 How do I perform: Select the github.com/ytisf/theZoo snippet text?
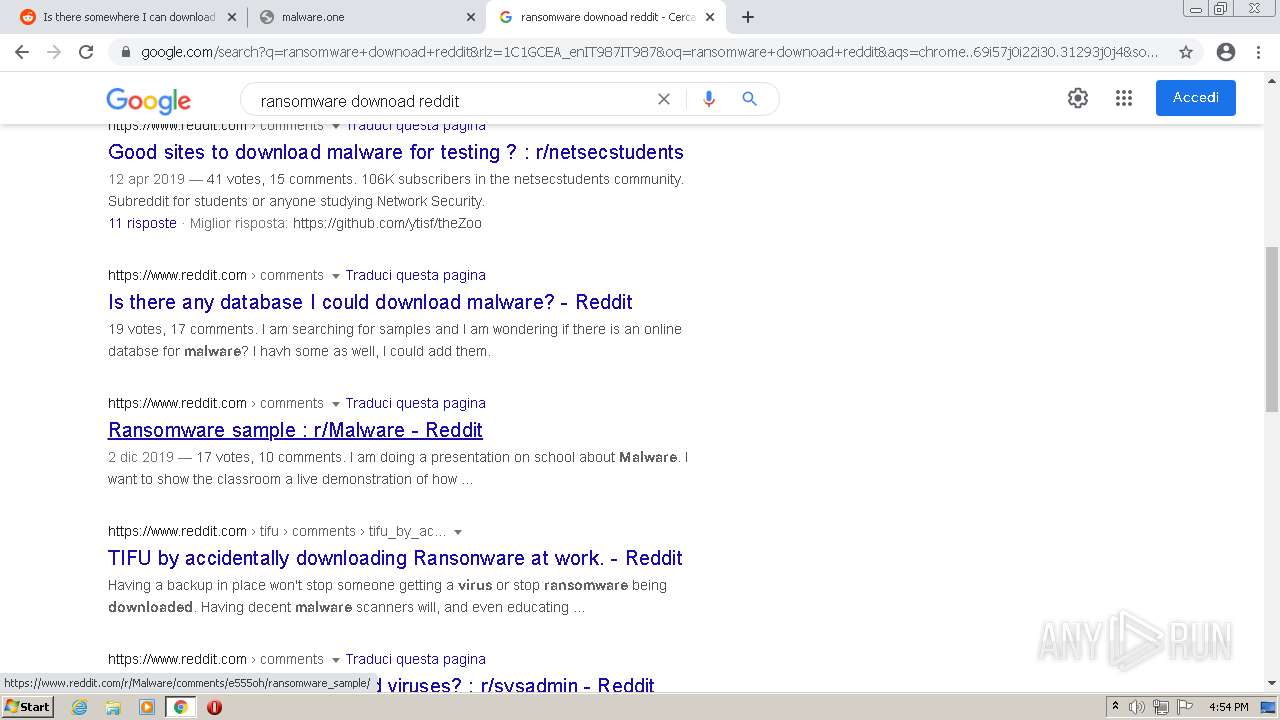387,223
